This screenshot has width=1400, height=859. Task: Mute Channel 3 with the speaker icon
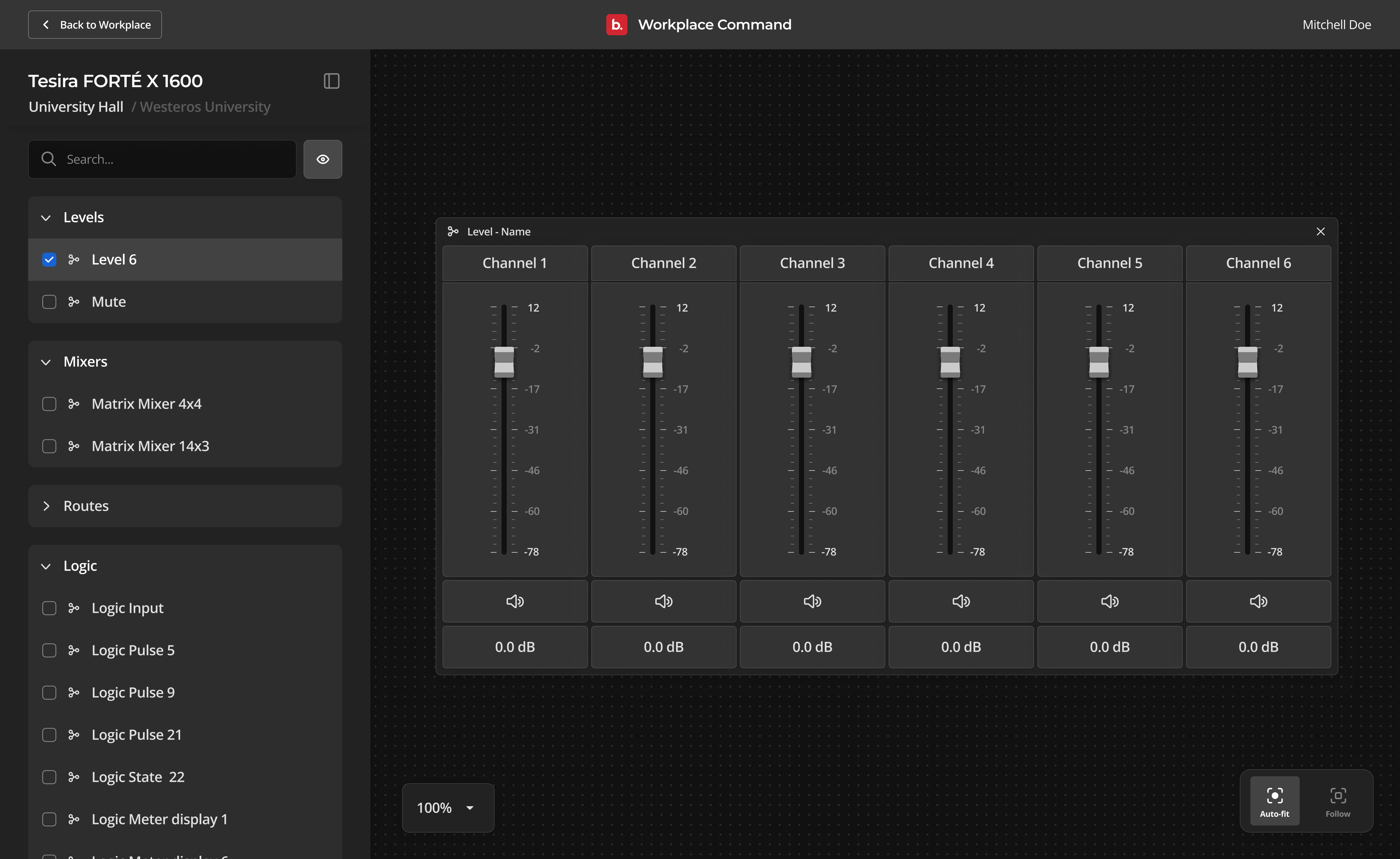[812, 601]
